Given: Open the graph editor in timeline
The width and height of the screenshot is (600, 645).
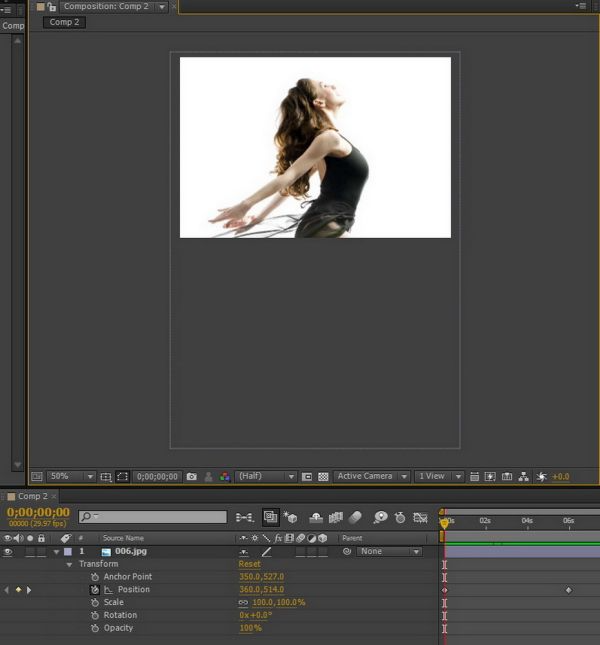Looking at the screenshot, I should point(420,517).
